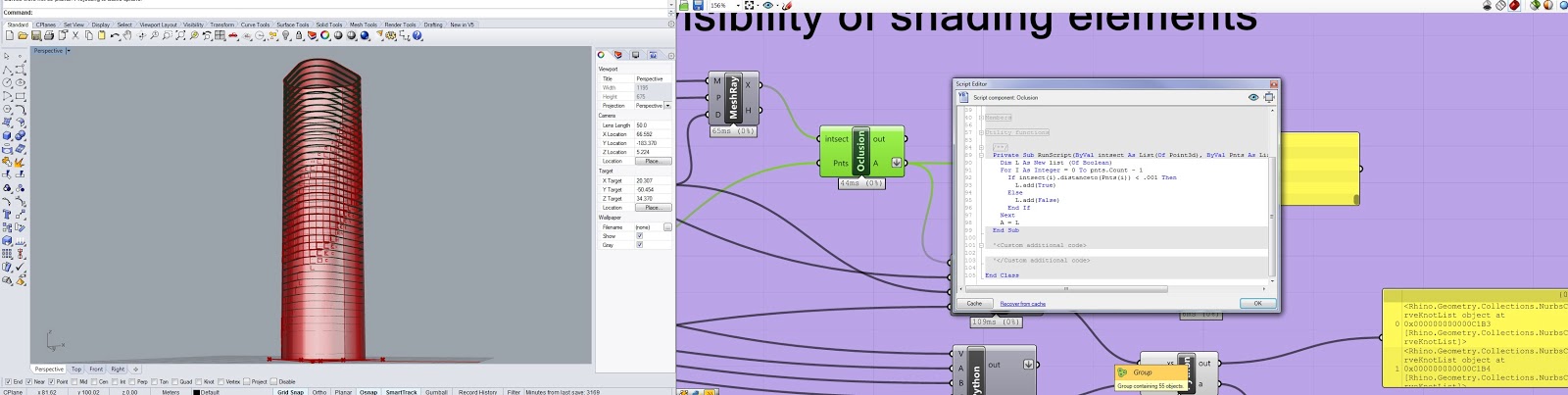The width and height of the screenshot is (1568, 395).
Task: Click the down-arrow icon on Oclusion output A
Action: tap(896, 163)
